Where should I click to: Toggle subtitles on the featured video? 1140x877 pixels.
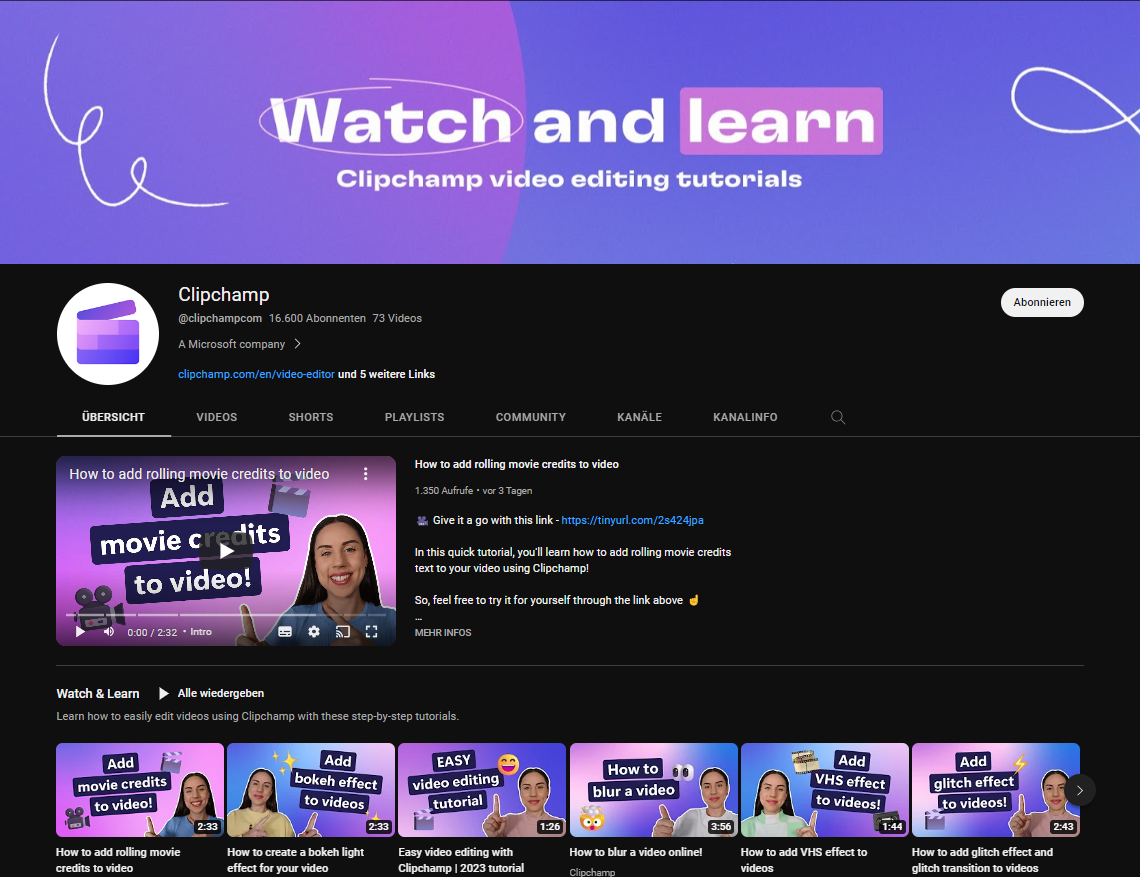pos(285,632)
